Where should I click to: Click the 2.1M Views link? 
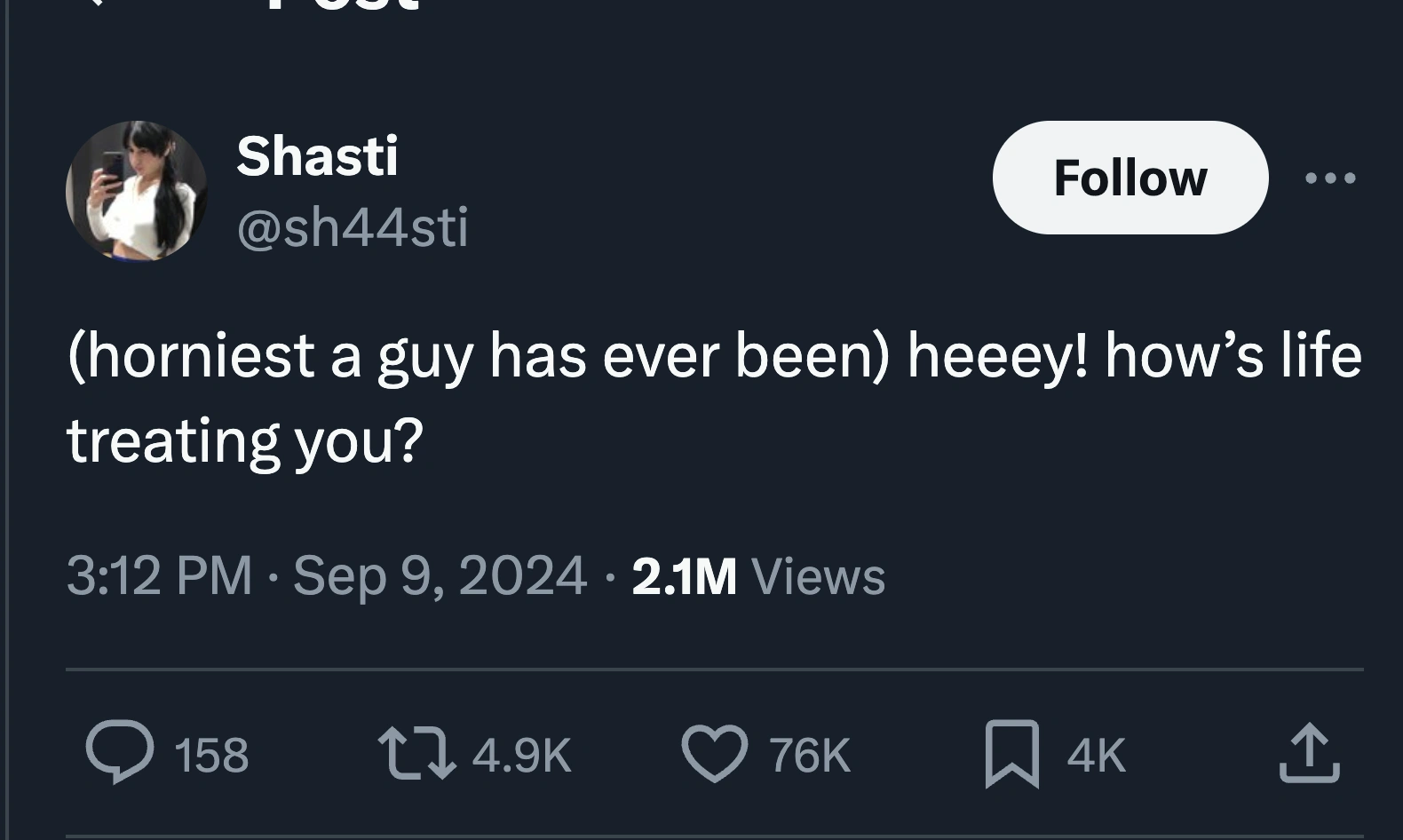coord(755,575)
